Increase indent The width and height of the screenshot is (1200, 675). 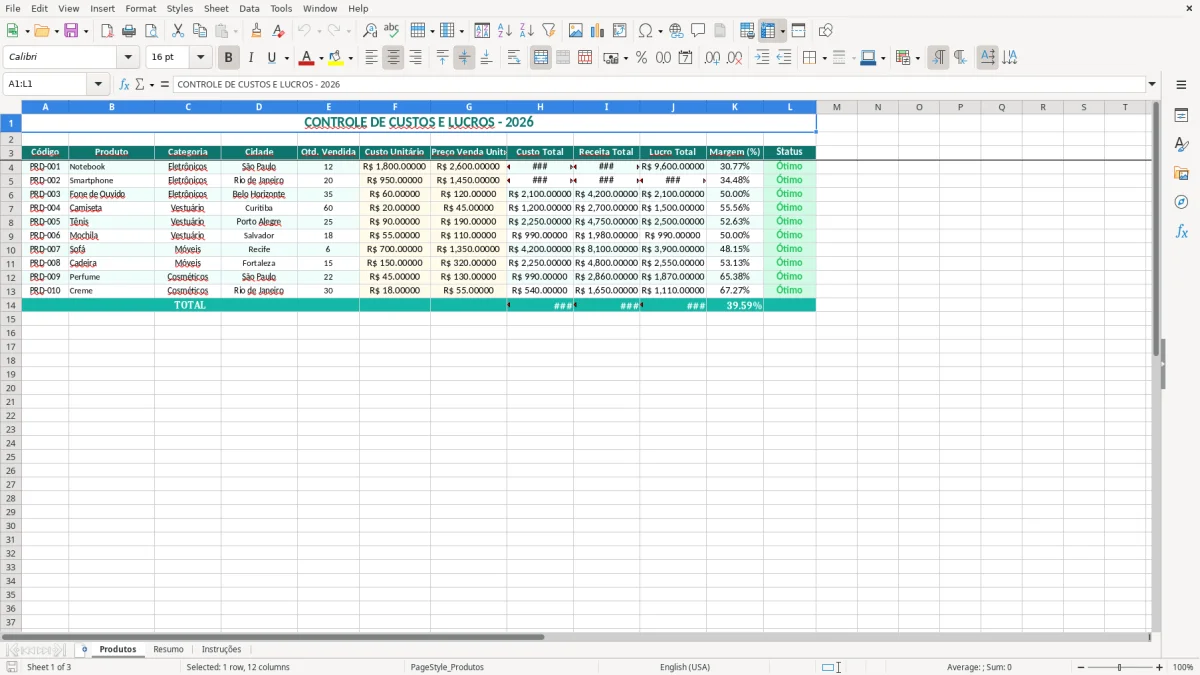762,58
